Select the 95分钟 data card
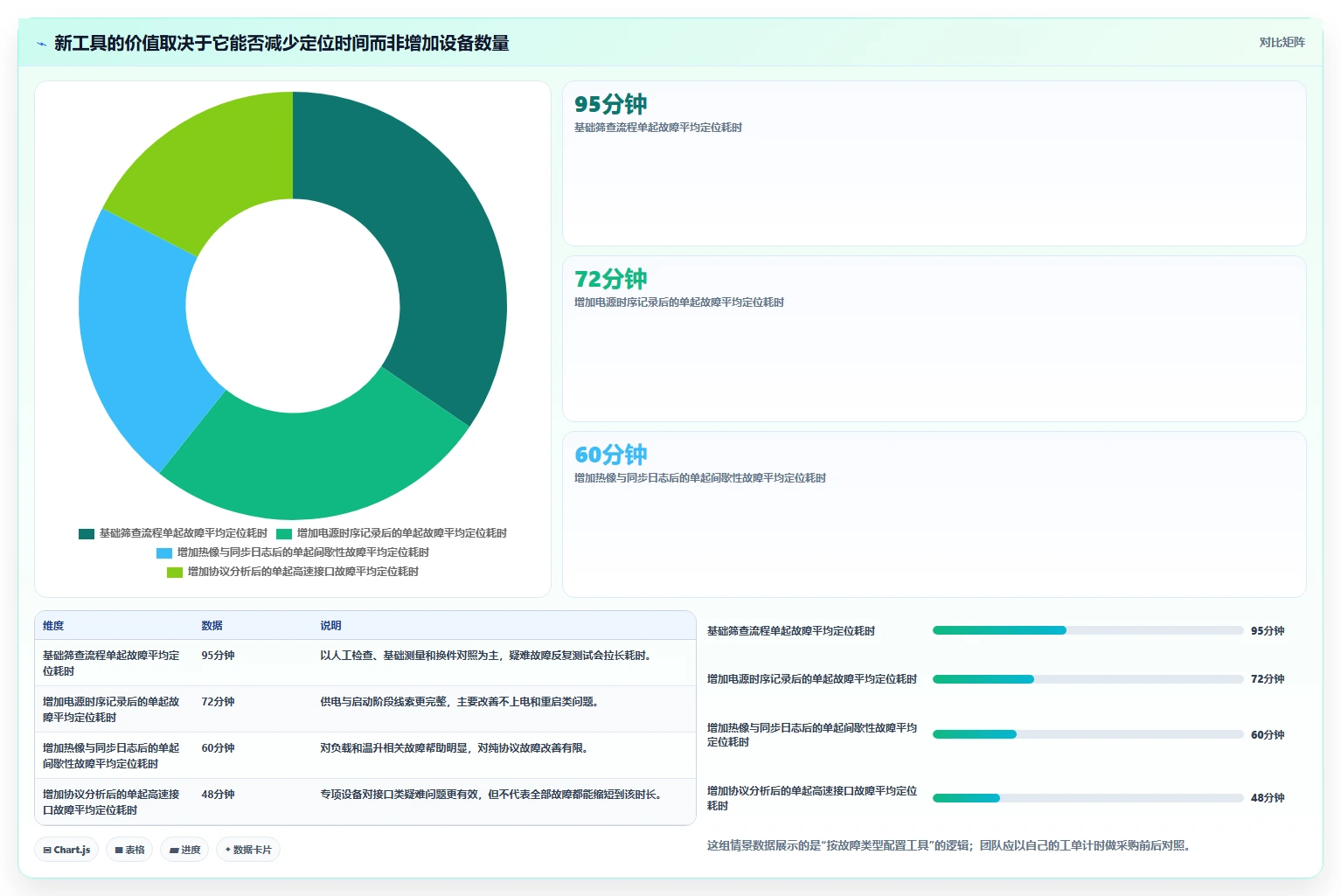Viewport: 1341px width, 896px height. coord(934,163)
